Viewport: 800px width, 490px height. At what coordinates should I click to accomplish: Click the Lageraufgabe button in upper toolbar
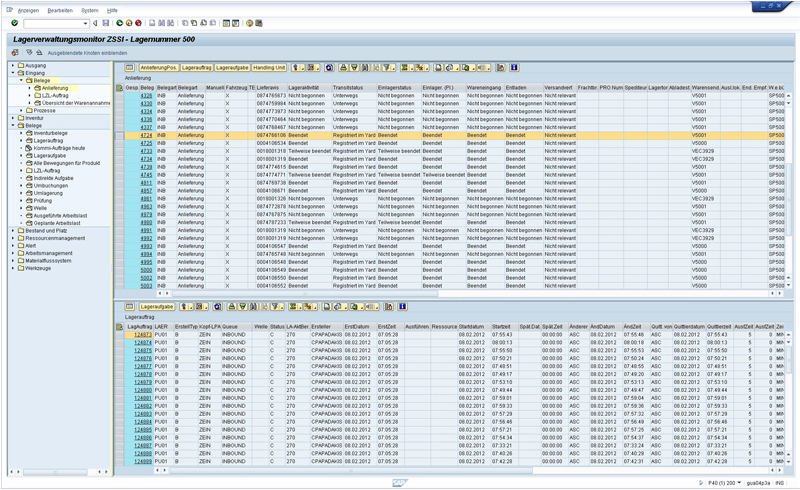point(232,68)
